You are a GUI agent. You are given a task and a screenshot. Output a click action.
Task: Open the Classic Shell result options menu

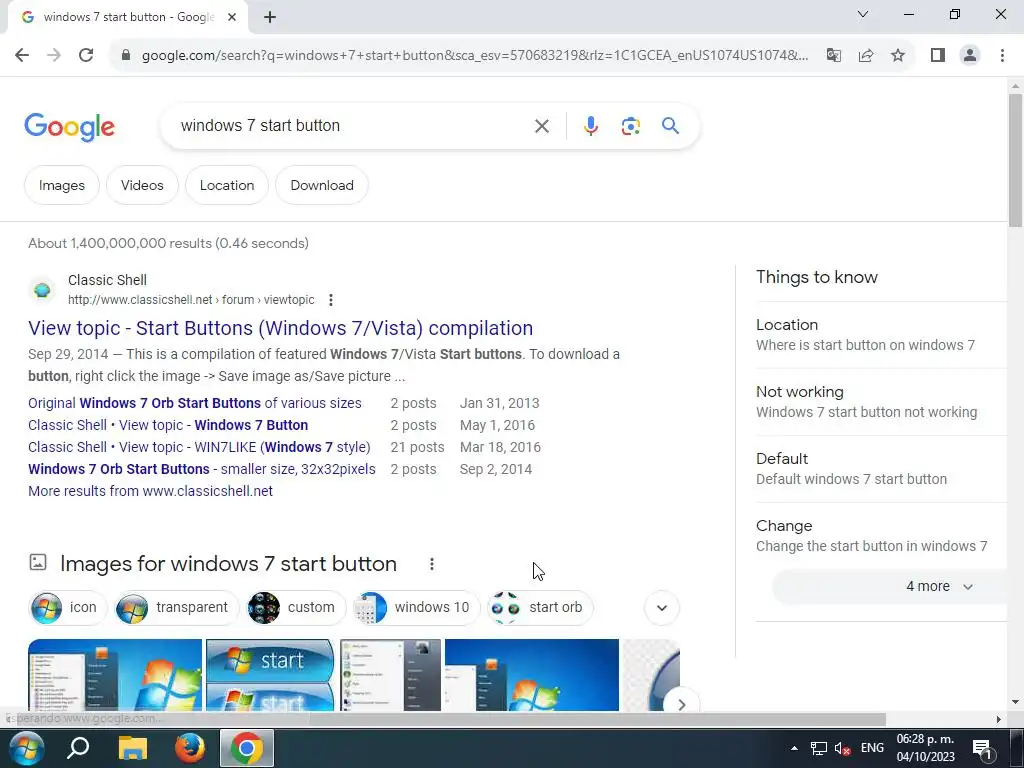pos(331,300)
